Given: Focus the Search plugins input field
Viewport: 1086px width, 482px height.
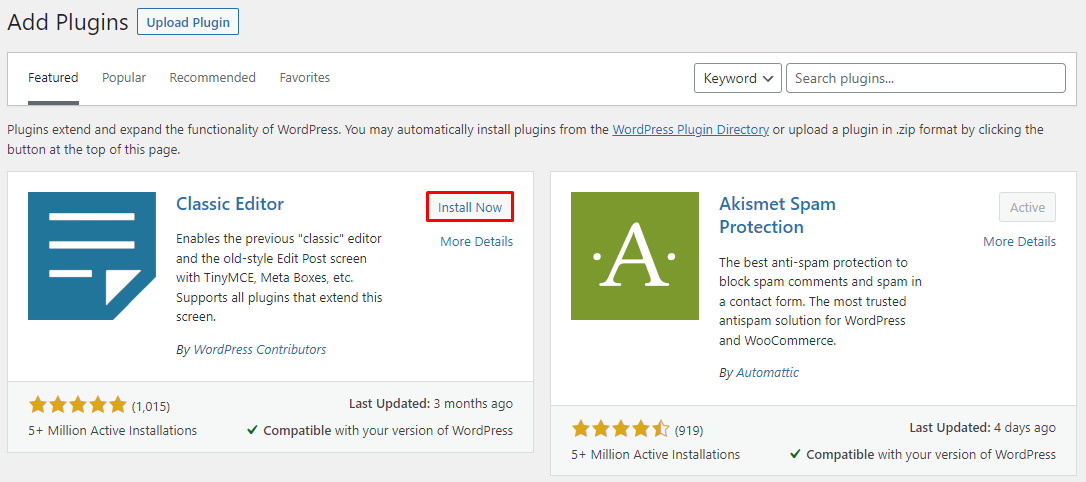Looking at the screenshot, I should (x=926, y=78).
